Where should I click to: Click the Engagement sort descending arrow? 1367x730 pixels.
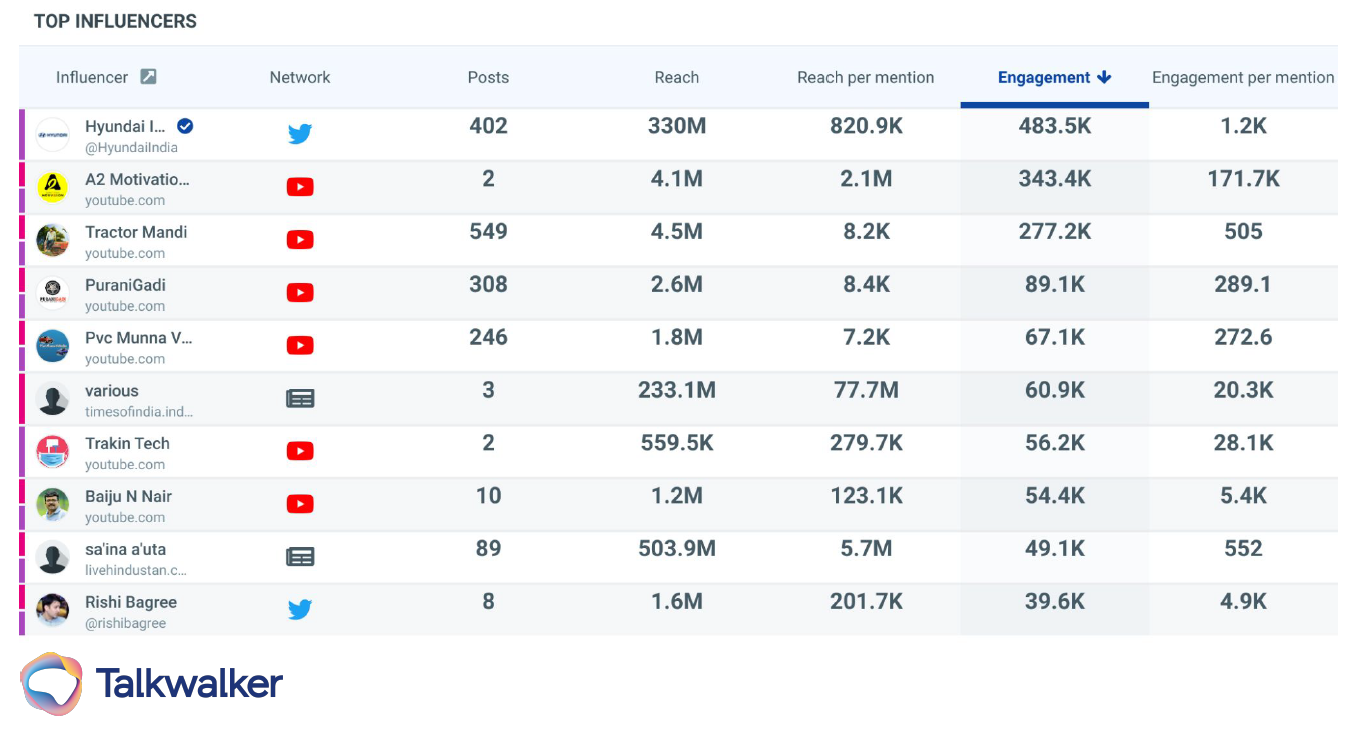(x=1104, y=77)
